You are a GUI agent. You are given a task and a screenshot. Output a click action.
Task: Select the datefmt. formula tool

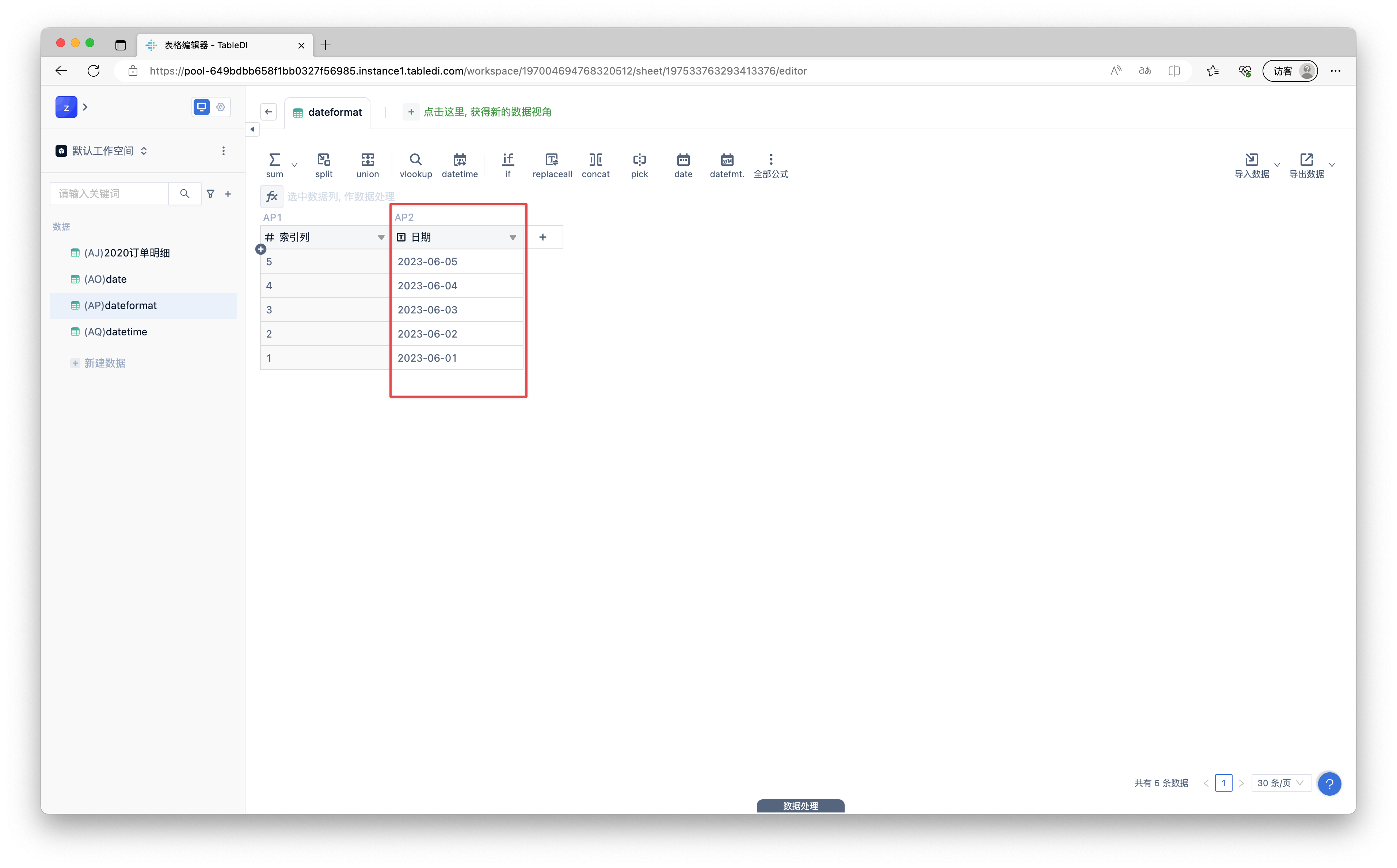[727, 165]
